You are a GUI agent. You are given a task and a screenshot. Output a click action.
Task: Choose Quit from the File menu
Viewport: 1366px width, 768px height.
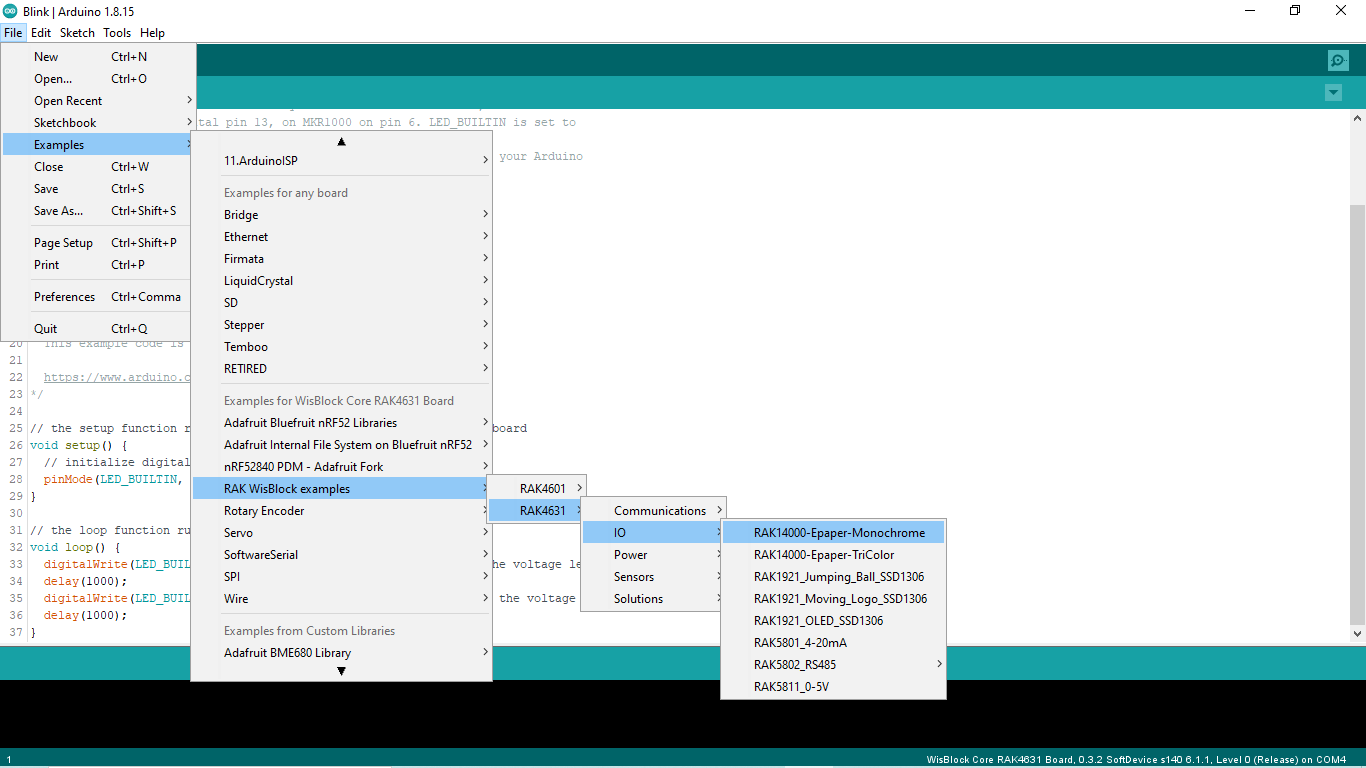tap(98, 329)
